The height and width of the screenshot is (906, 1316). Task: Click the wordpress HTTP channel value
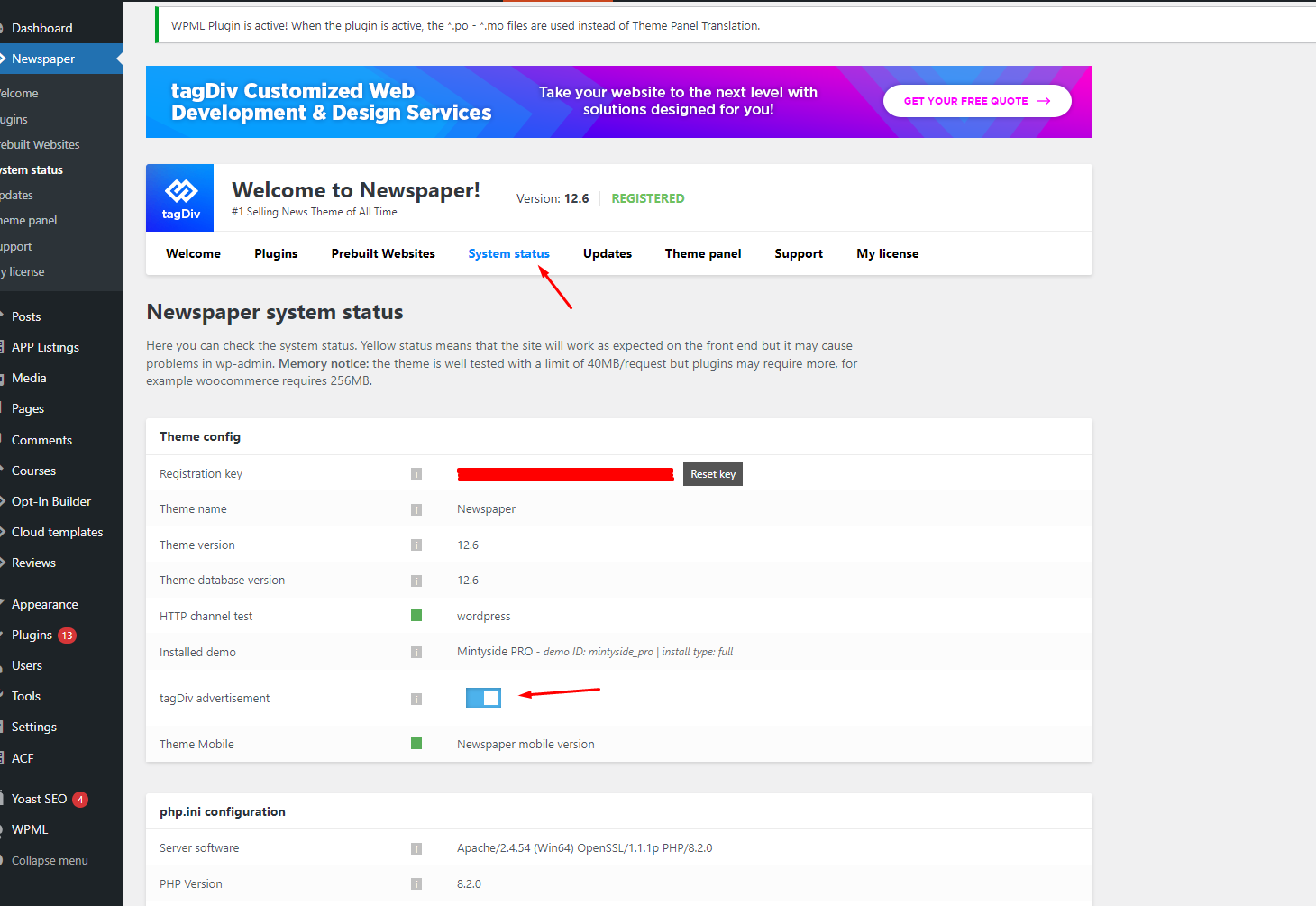[483, 617]
